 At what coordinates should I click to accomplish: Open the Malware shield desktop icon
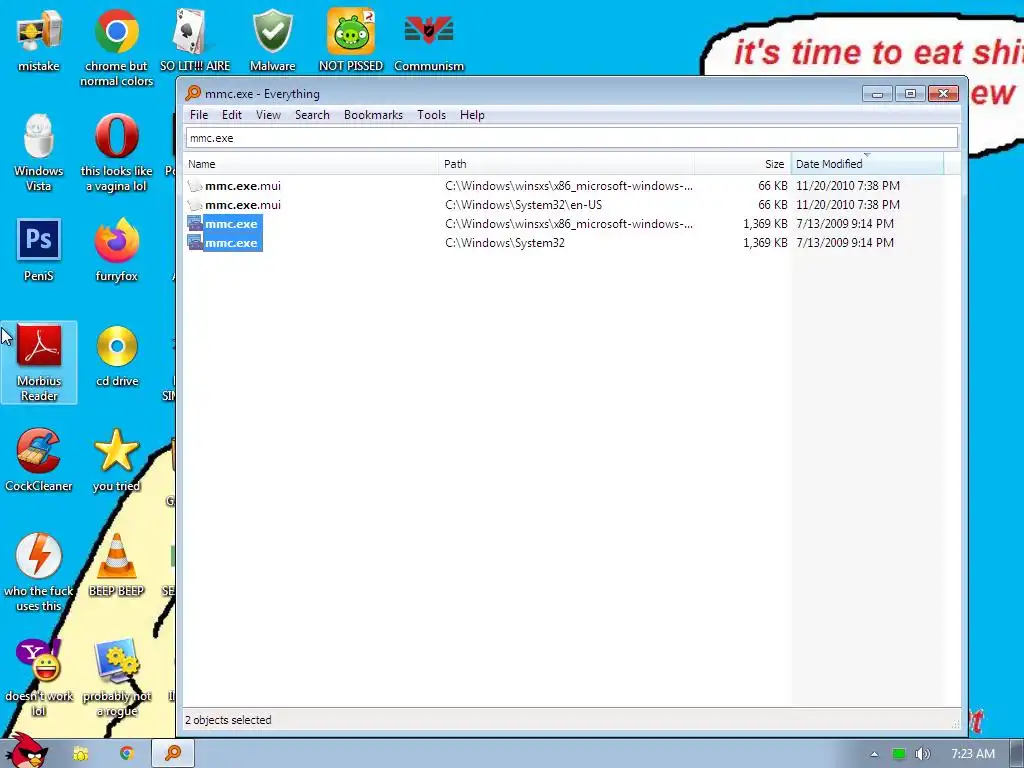272,39
